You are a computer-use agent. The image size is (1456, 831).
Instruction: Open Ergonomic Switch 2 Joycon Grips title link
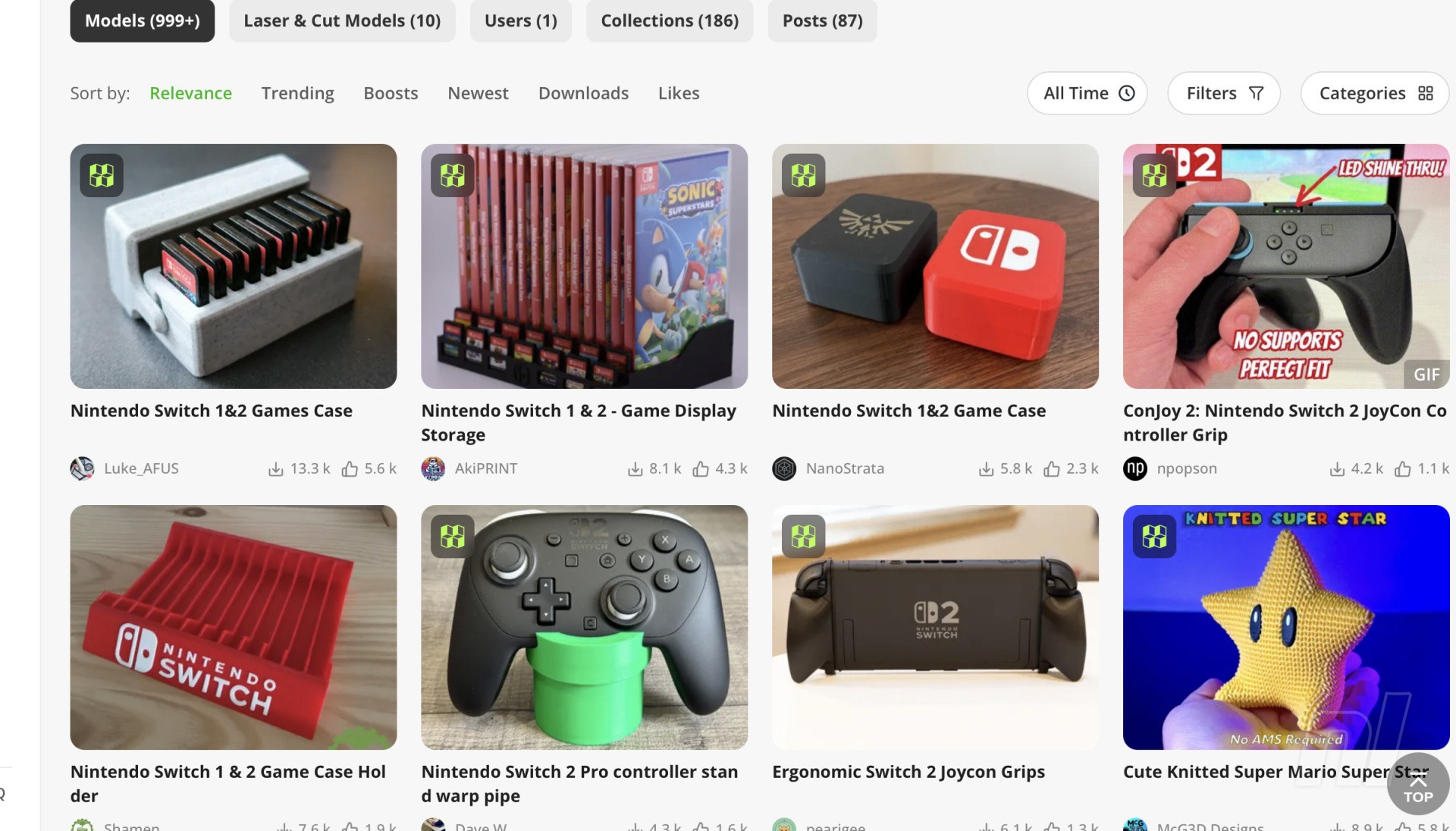(908, 772)
